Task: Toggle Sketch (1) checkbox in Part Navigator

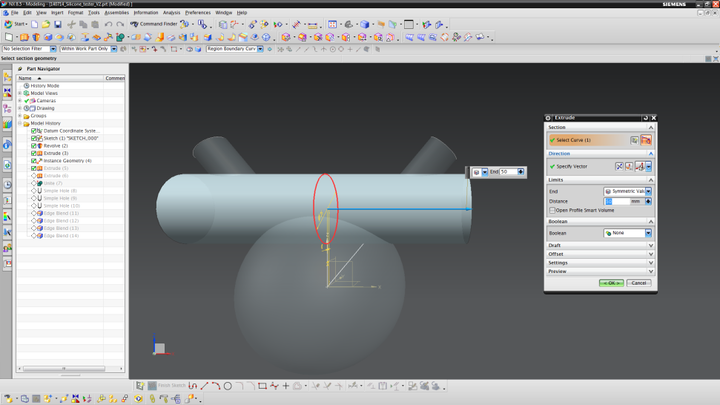Action: tap(34, 138)
